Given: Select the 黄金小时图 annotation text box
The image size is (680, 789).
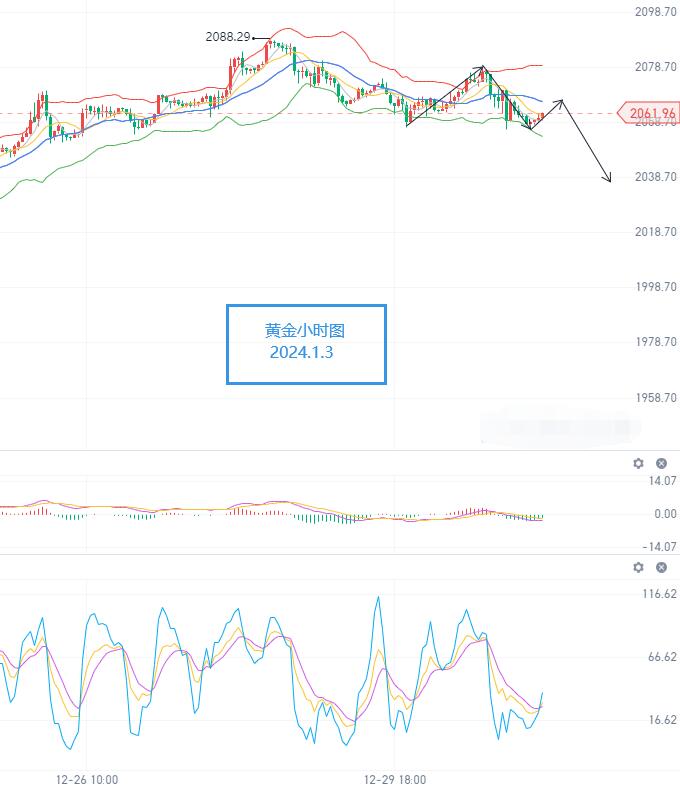Looking at the screenshot, I should [x=306, y=343].
